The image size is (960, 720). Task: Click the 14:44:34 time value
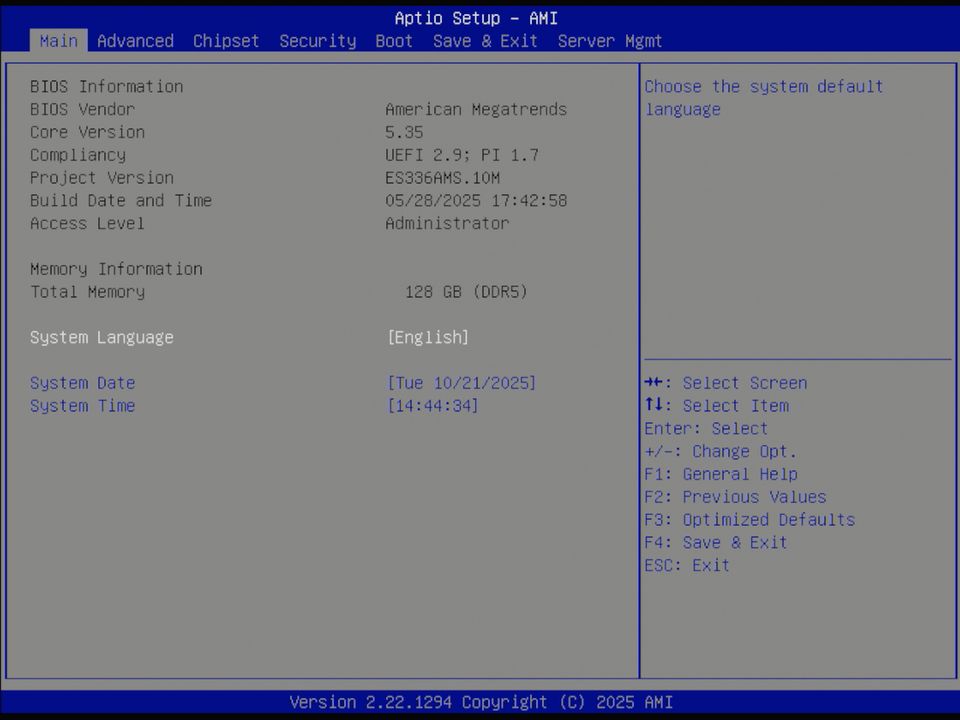[432, 405]
